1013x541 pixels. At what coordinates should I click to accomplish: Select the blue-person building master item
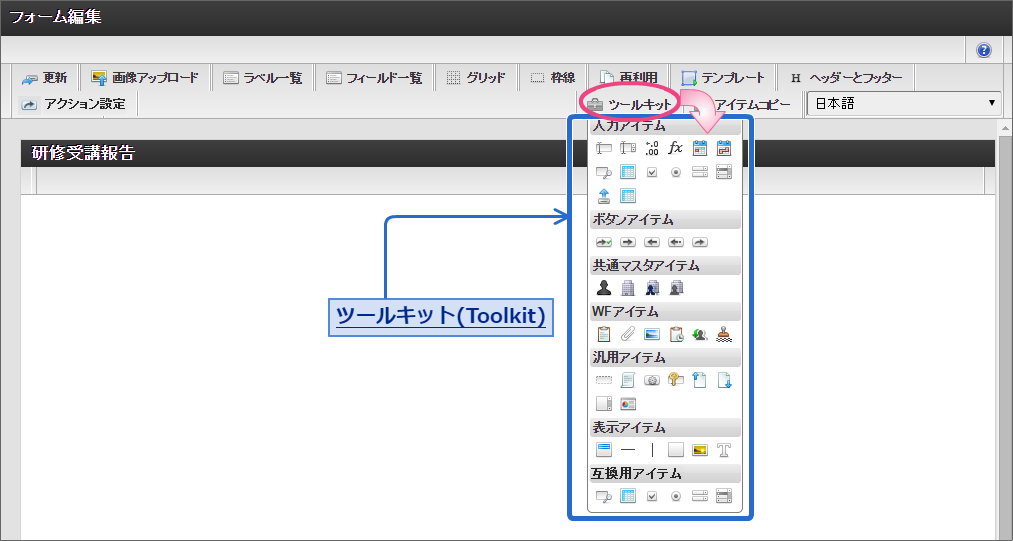(x=652, y=288)
